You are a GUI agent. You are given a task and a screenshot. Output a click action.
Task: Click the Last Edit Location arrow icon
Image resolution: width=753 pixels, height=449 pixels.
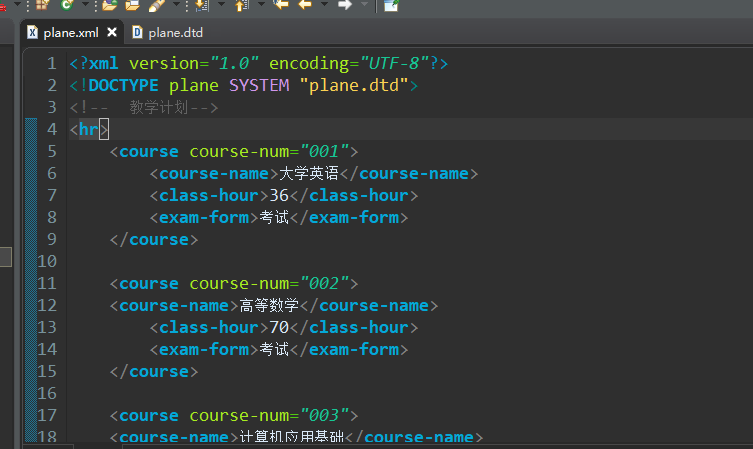(280, 5)
